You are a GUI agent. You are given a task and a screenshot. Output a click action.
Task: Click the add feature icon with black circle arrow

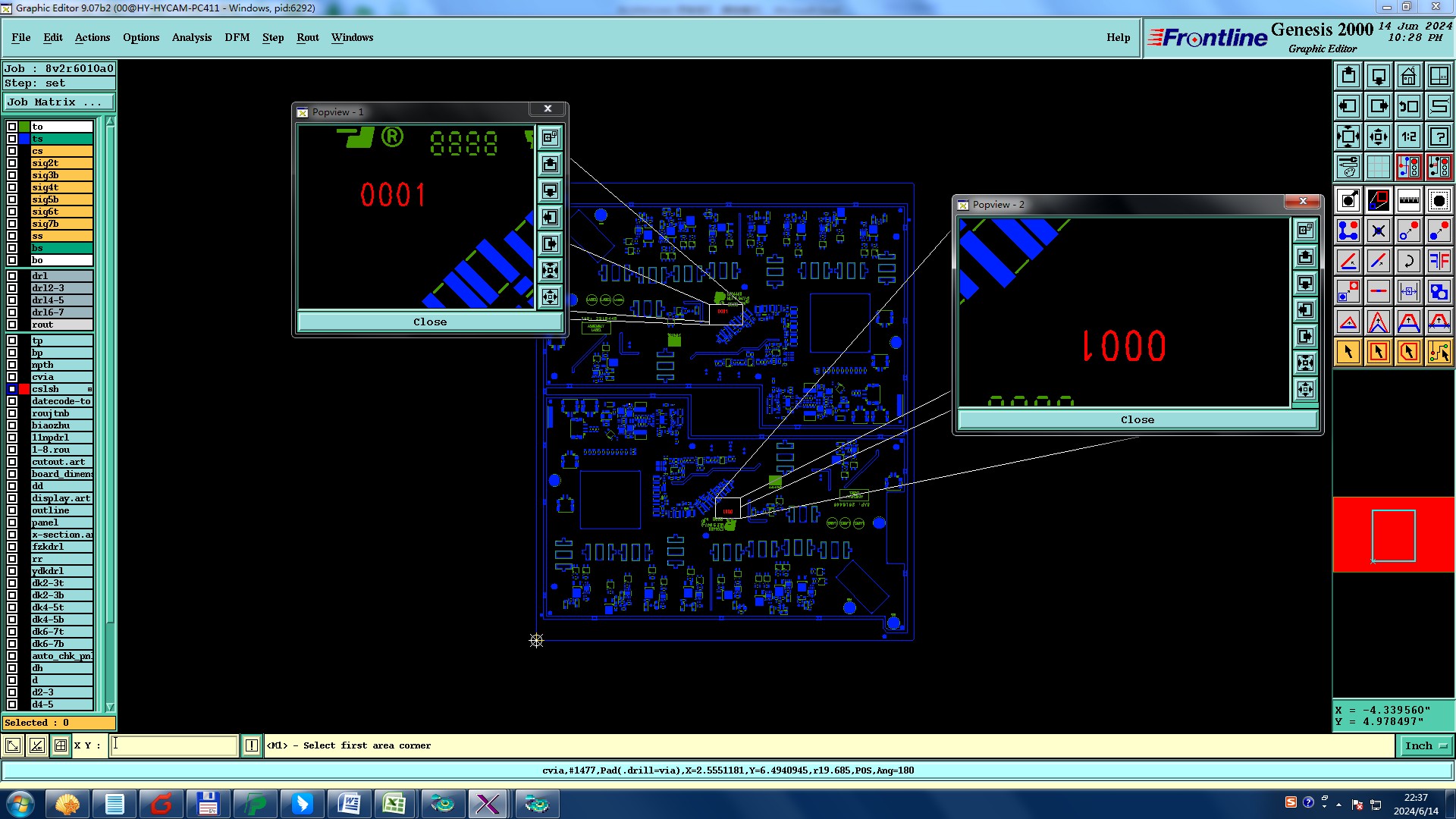click(1348, 200)
